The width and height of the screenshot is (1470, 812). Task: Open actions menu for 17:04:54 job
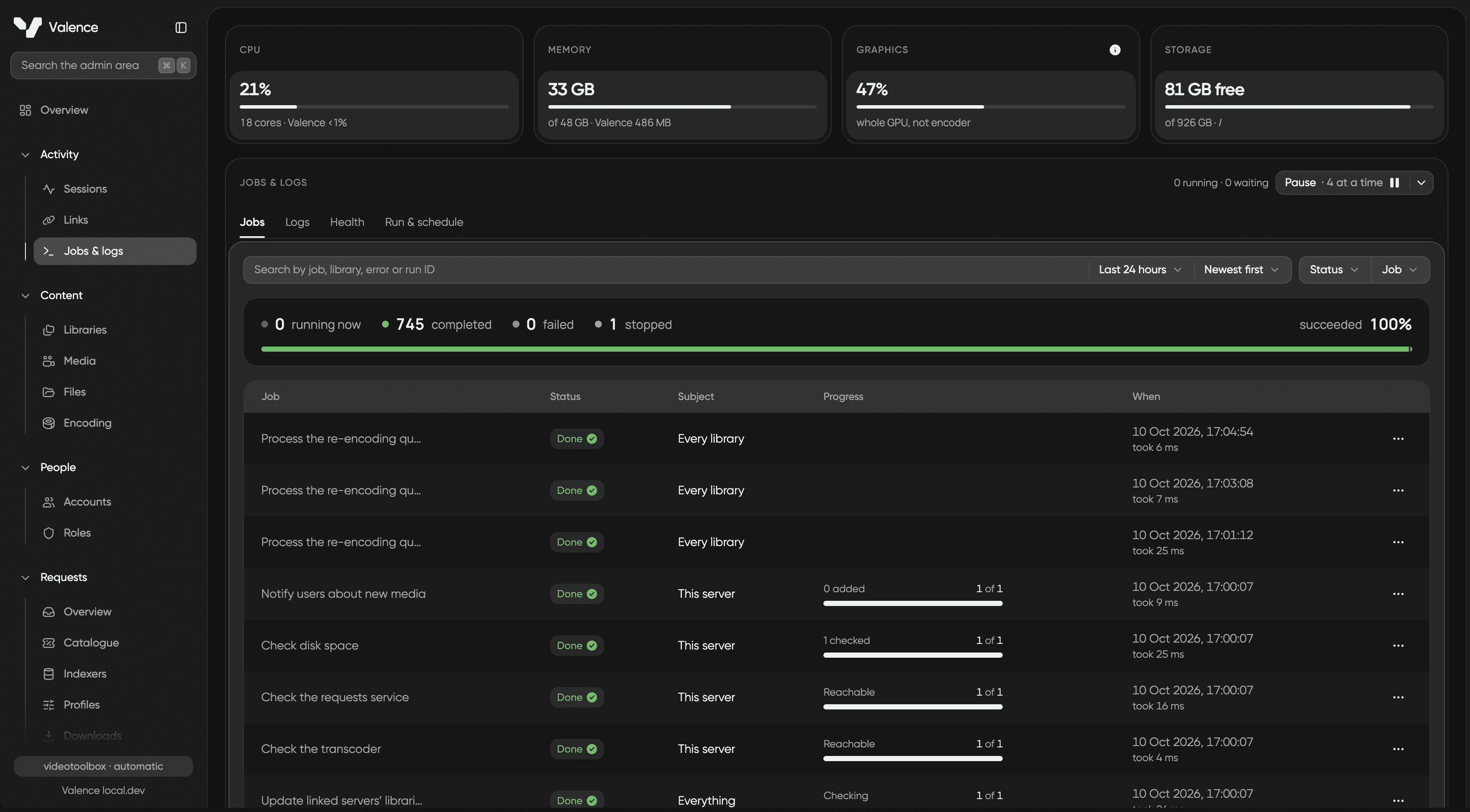point(1398,439)
